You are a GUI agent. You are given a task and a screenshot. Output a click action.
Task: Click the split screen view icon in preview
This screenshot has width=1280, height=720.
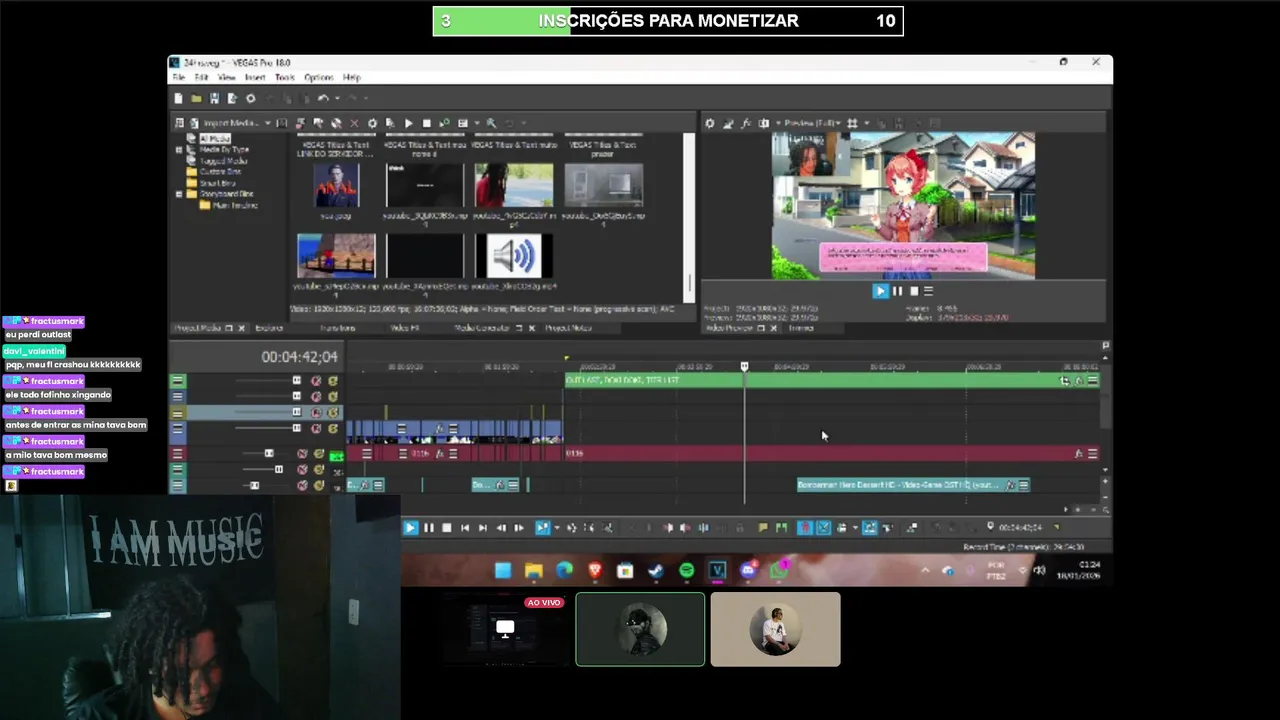point(764,123)
